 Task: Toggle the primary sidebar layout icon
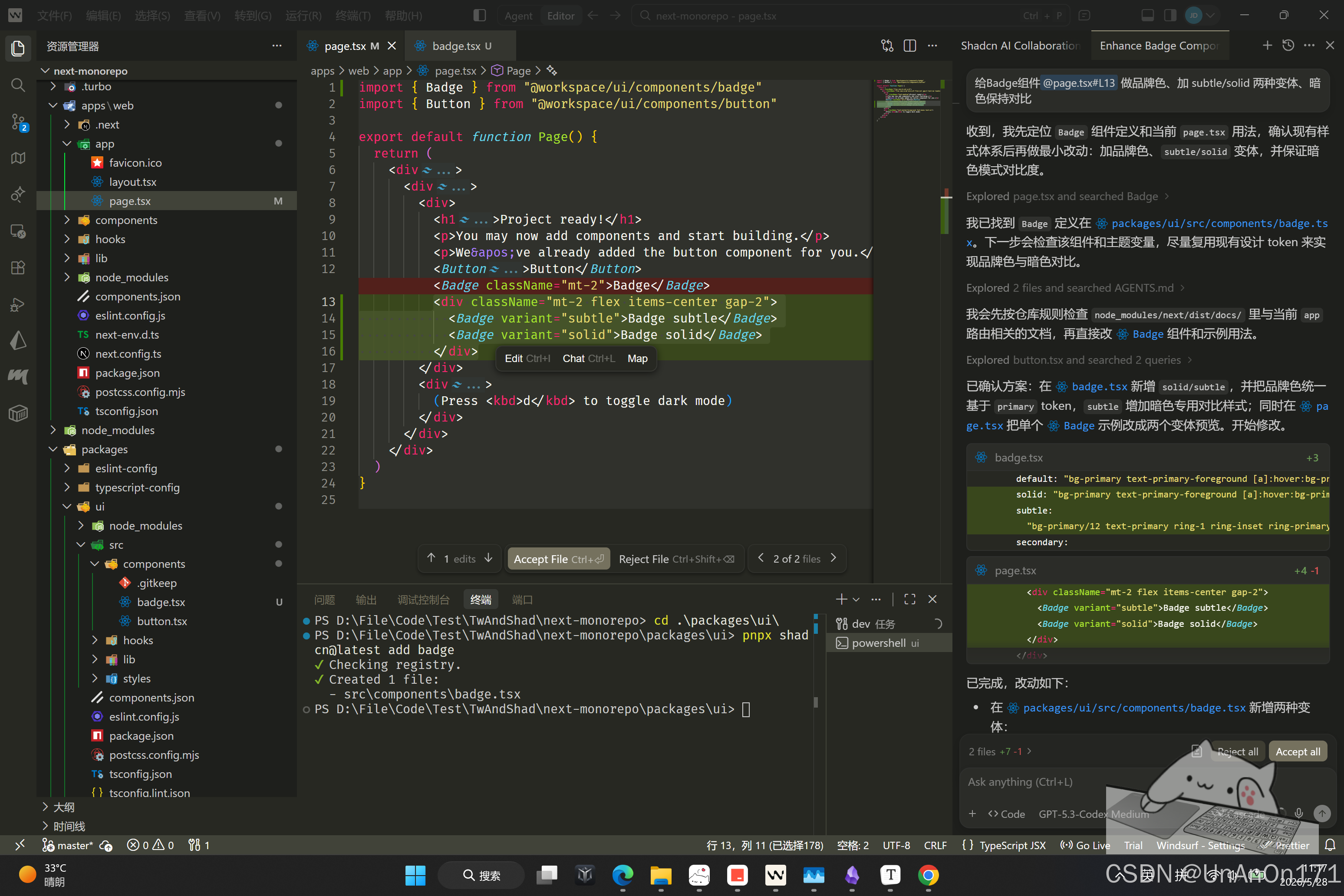pos(479,16)
